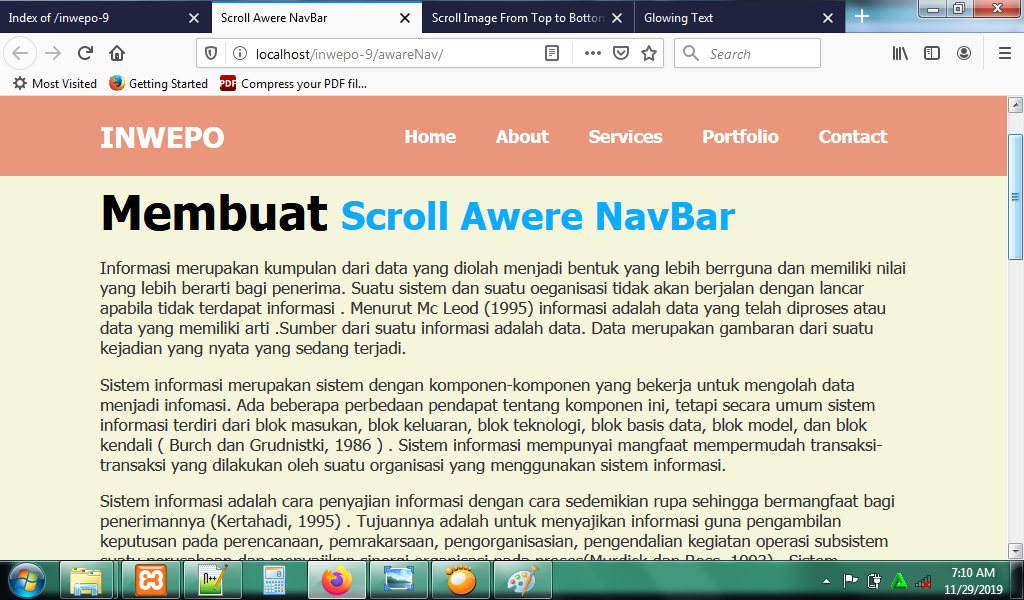Show site information for localhost
The width and height of the screenshot is (1024, 600).
(240, 53)
